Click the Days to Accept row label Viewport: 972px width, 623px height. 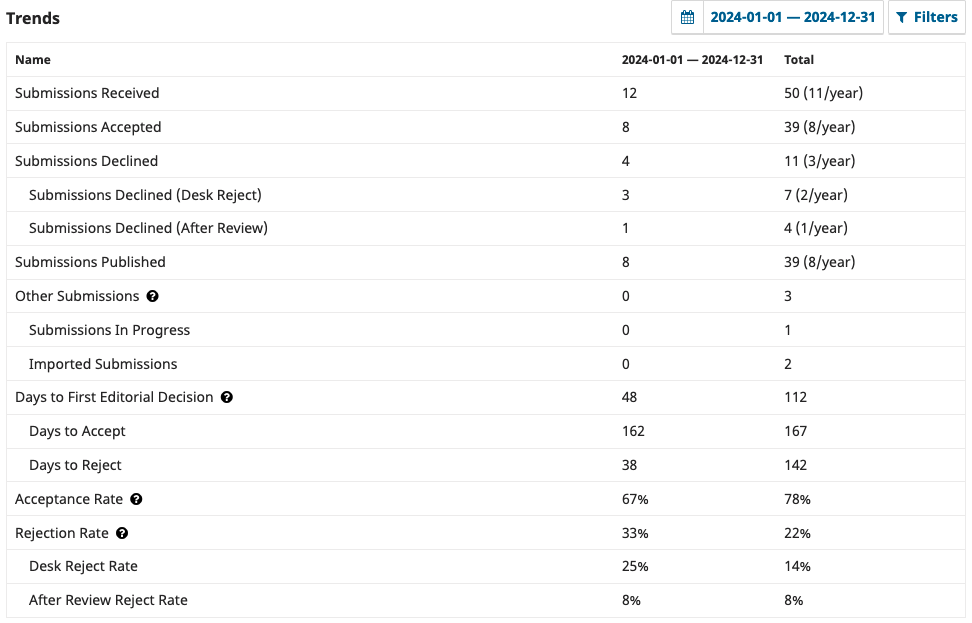77,431
